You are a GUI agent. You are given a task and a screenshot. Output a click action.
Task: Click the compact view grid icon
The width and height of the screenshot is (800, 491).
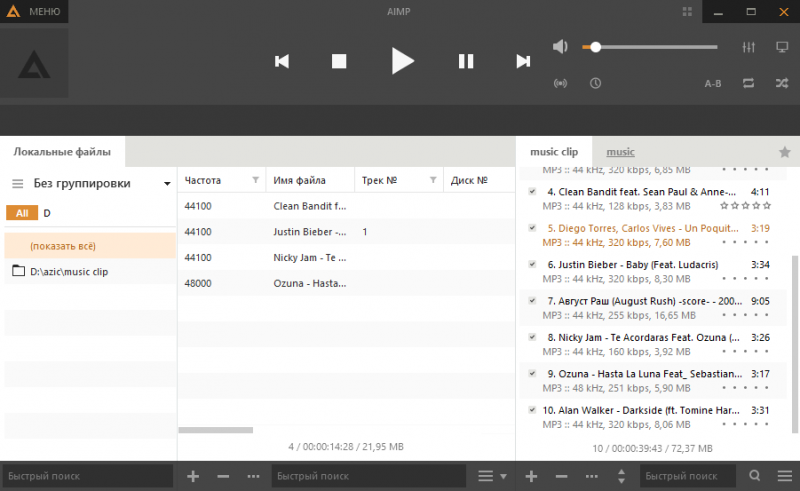coord(687,11)
